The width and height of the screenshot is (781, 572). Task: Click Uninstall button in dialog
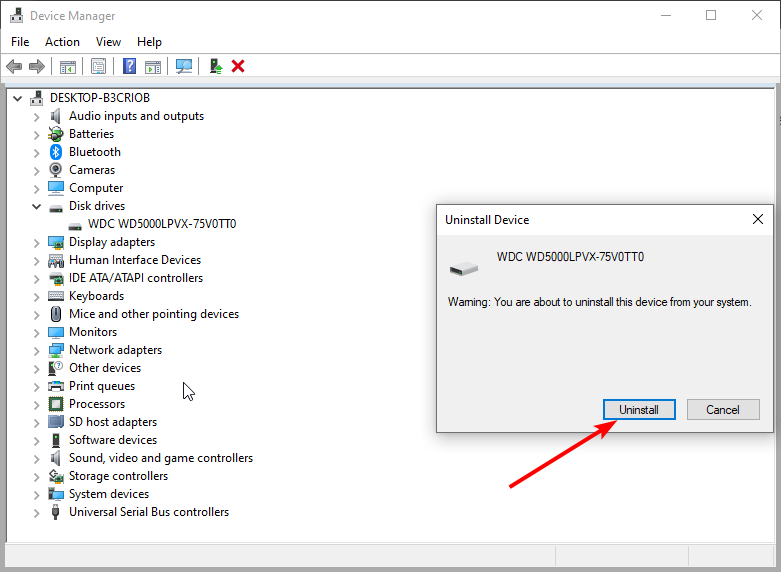pos(639,410)
